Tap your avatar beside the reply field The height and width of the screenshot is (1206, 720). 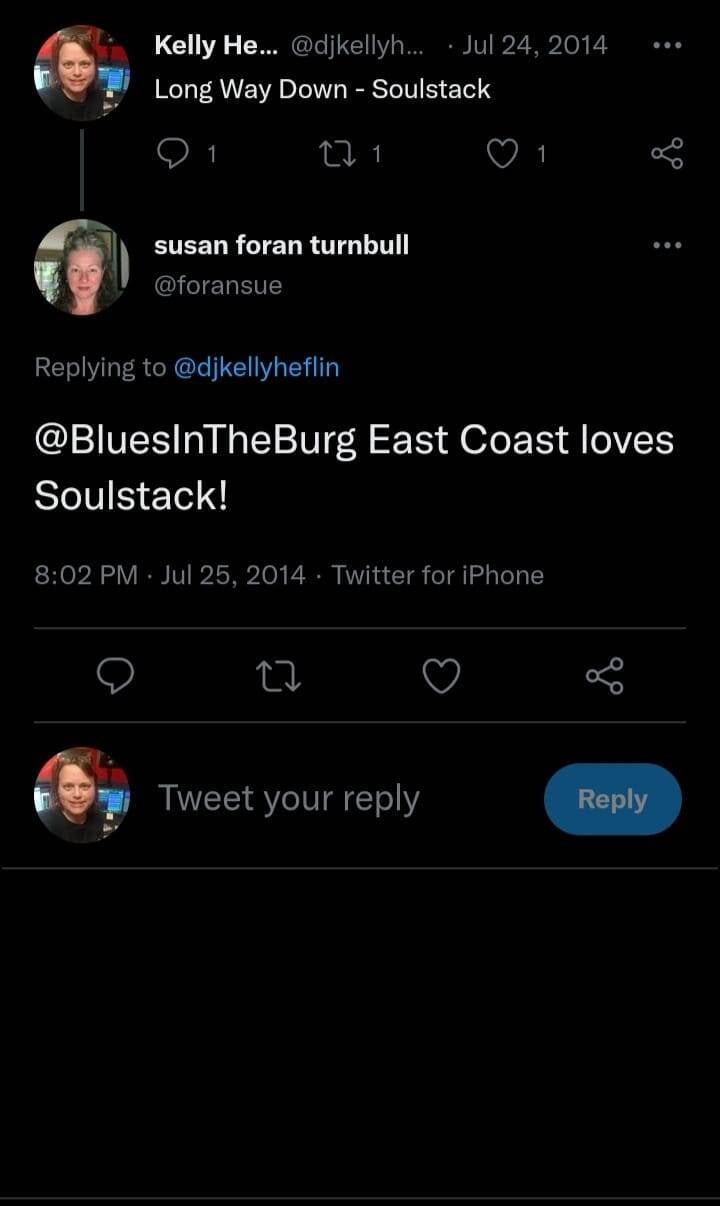coord(82,795)
